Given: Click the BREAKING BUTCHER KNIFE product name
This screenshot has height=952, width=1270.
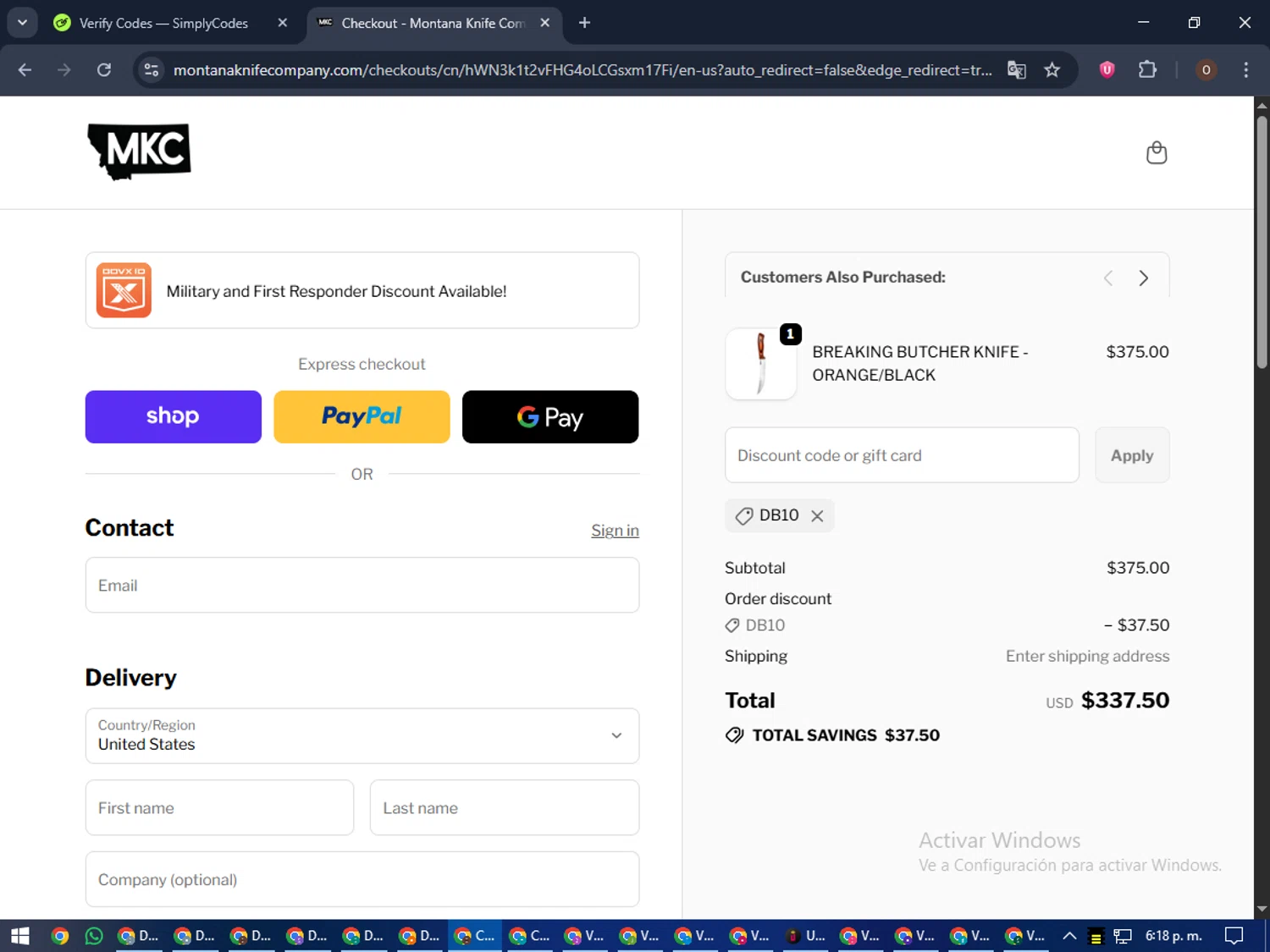Looking at the screenshot, I should [920, 363].
